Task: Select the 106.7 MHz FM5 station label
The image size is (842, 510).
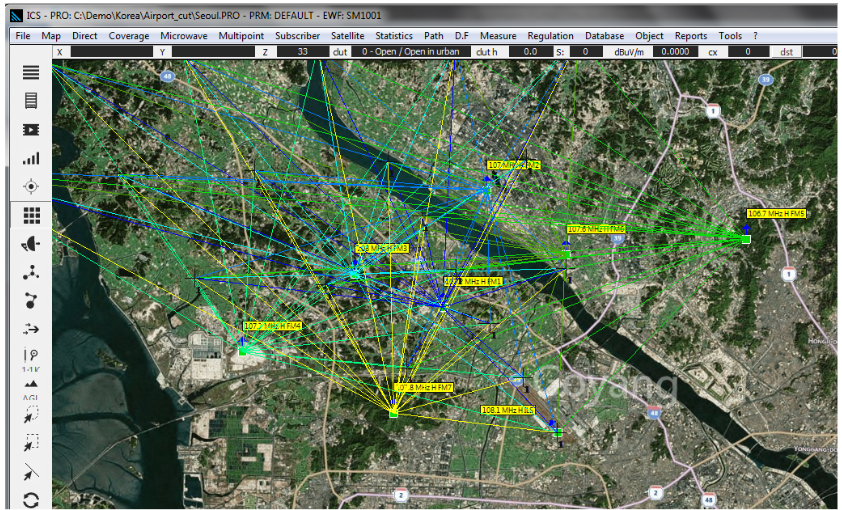Action: (776, 213)
